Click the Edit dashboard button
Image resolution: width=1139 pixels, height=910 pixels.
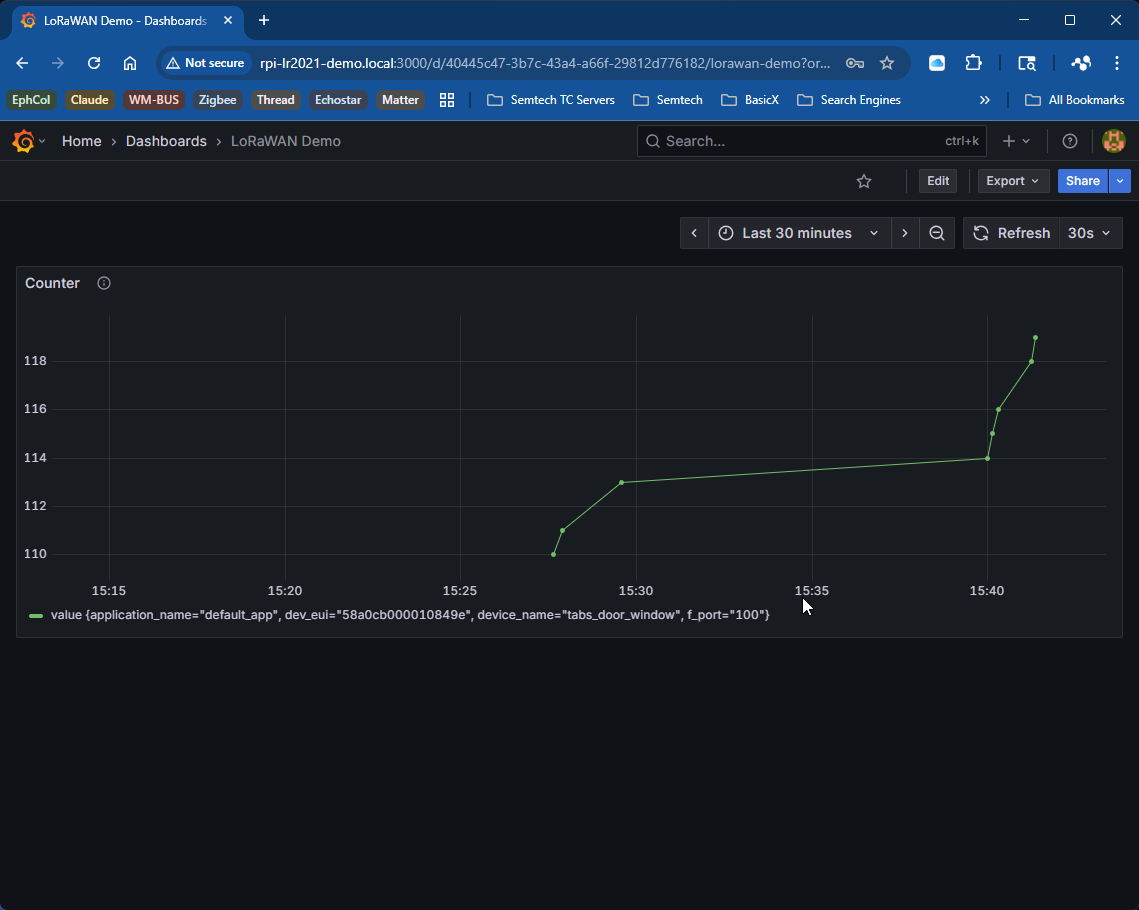point(938,181)
